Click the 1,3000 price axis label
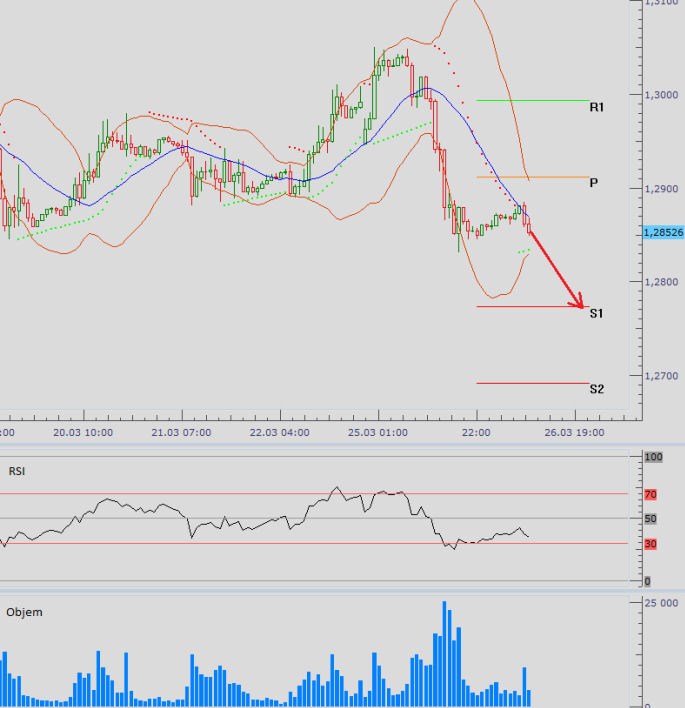Viewport: 685px width, 708px height. pos(661,95)
